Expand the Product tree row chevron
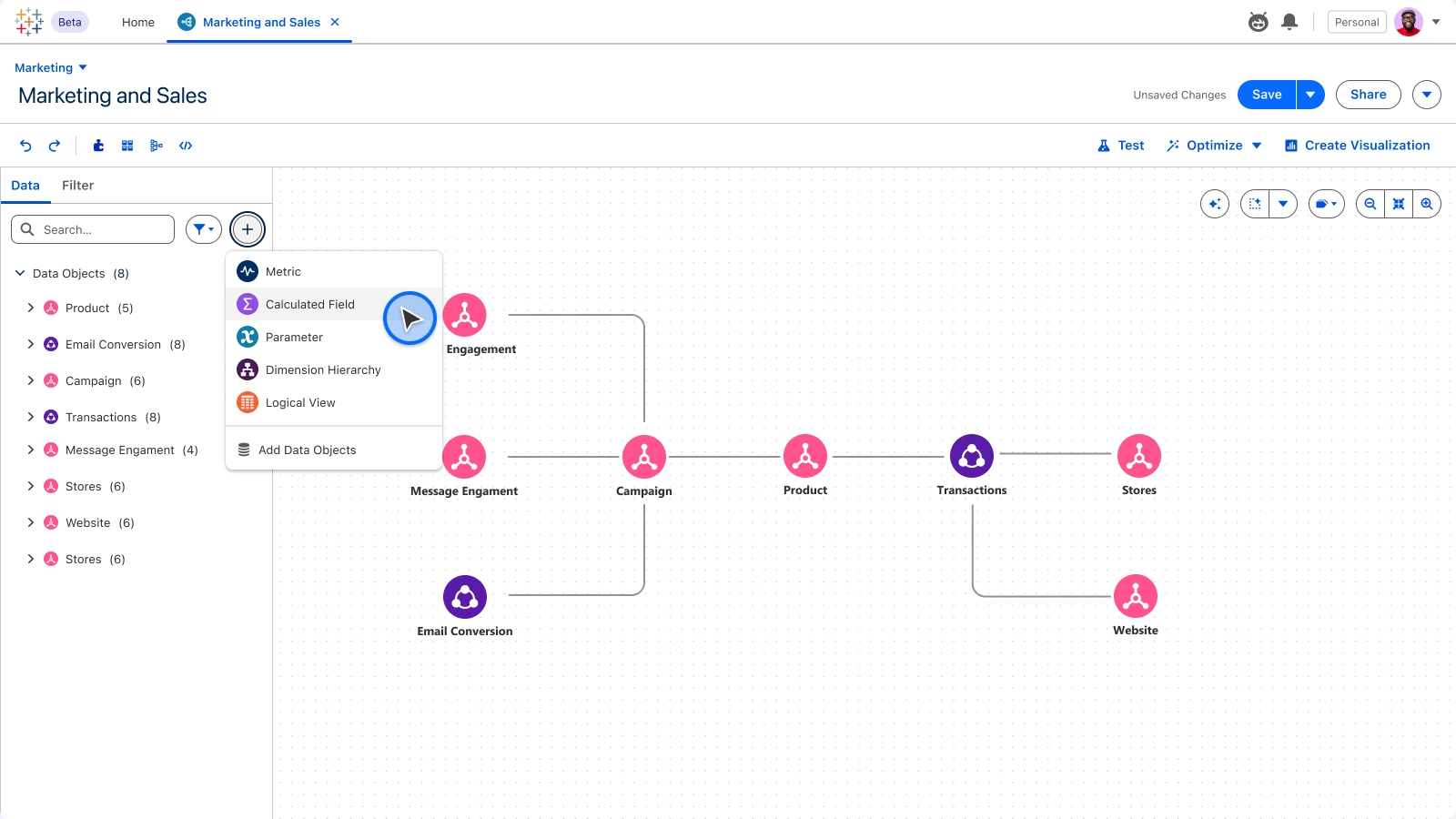Viewport: 1456px width, 819px height. click(31, 308)
